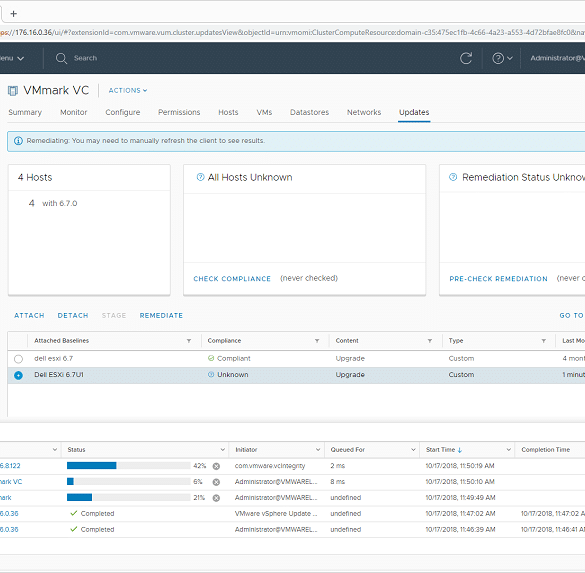Switch to the Networks tab

click(x=364, y=112)
